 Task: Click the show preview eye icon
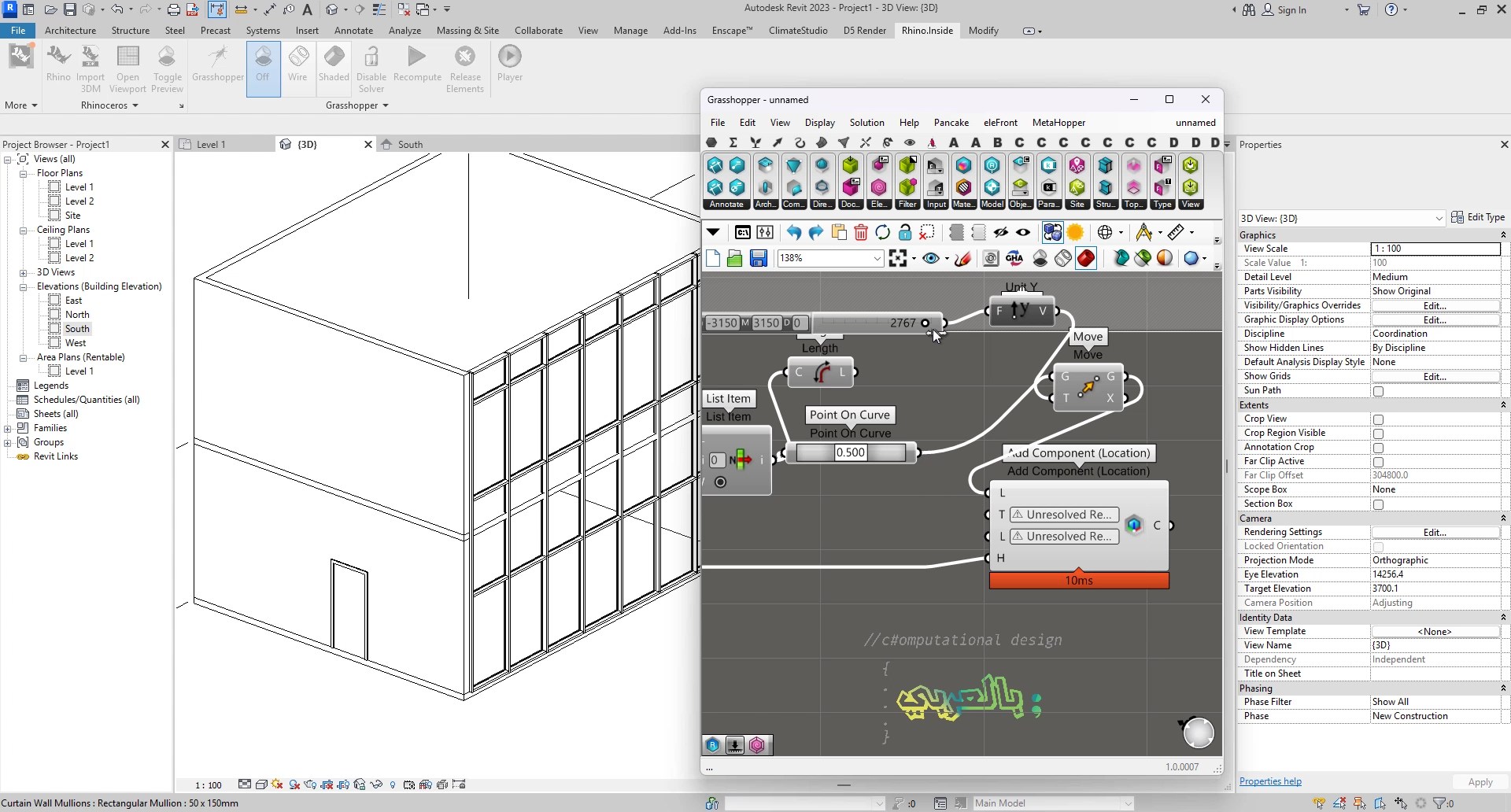(x=1023, y=232)
